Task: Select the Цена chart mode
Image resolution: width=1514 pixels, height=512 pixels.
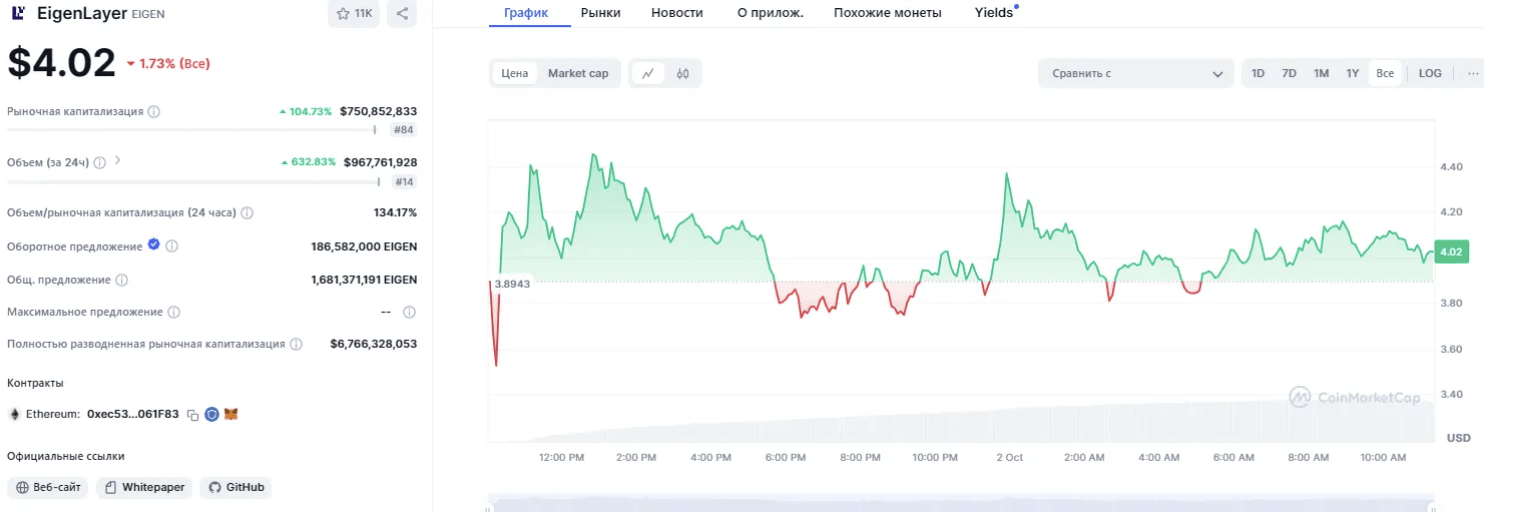Action: coord(515,73)
